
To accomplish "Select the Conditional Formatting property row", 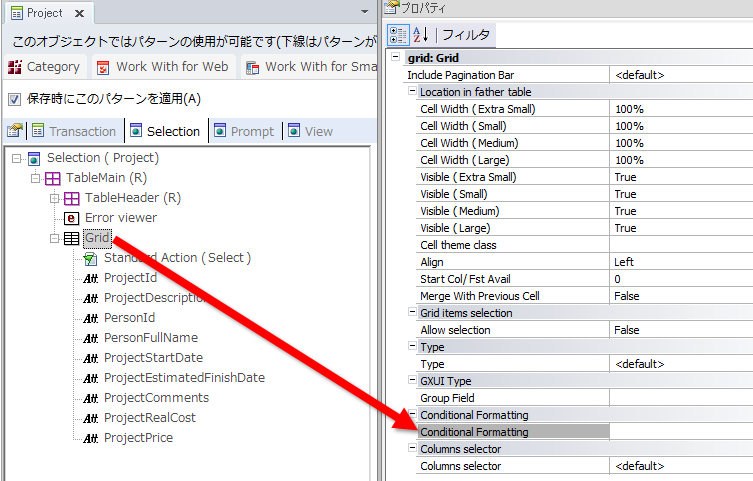I will [512, 432].
